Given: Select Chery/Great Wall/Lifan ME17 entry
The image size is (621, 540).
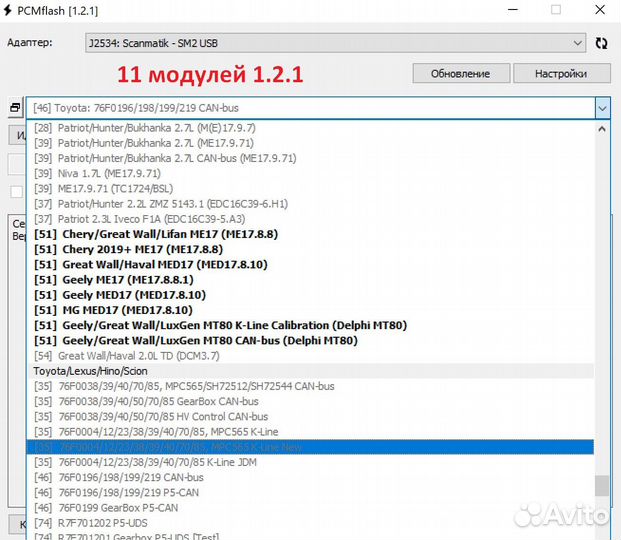Looking at the screenshot, I should [310, 234].
